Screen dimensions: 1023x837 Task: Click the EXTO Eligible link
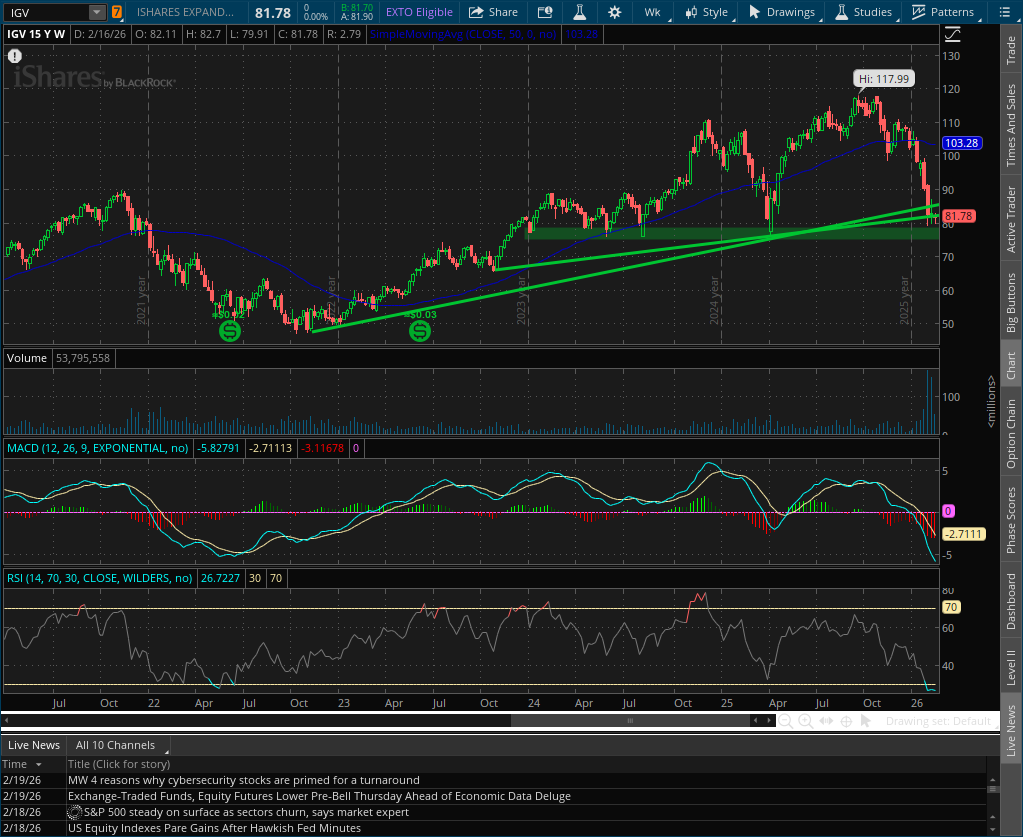[x=419, y=12]
